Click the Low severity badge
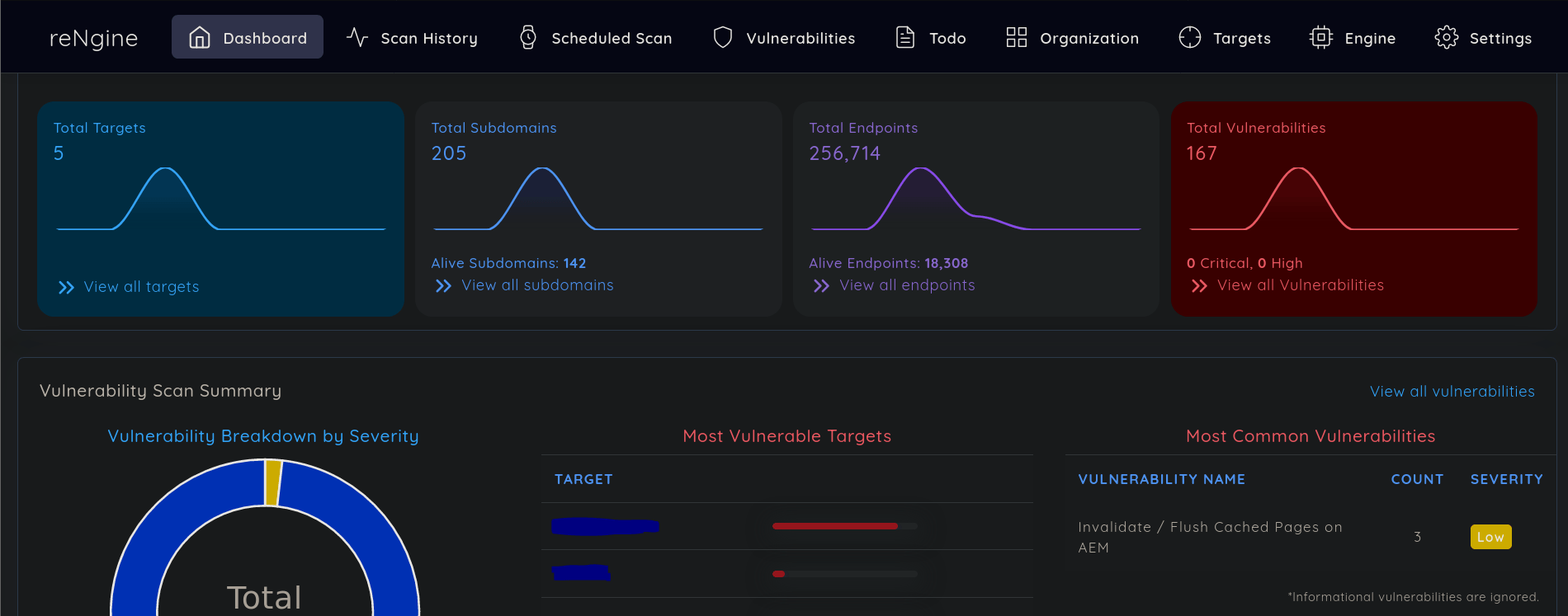The height and width of the screenshot is (616, 1568). (1490, 537)
